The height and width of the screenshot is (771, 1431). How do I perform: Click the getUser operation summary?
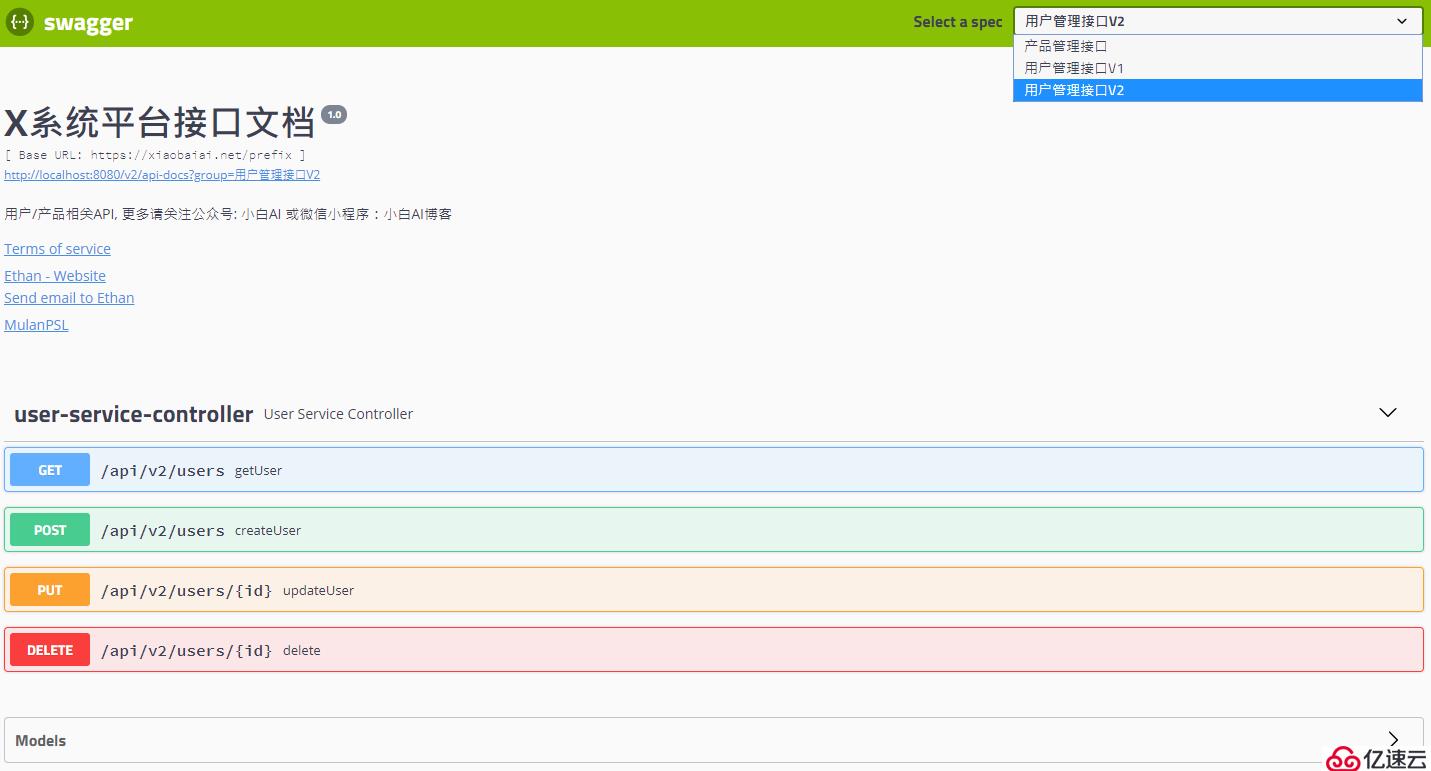[258, 471]
